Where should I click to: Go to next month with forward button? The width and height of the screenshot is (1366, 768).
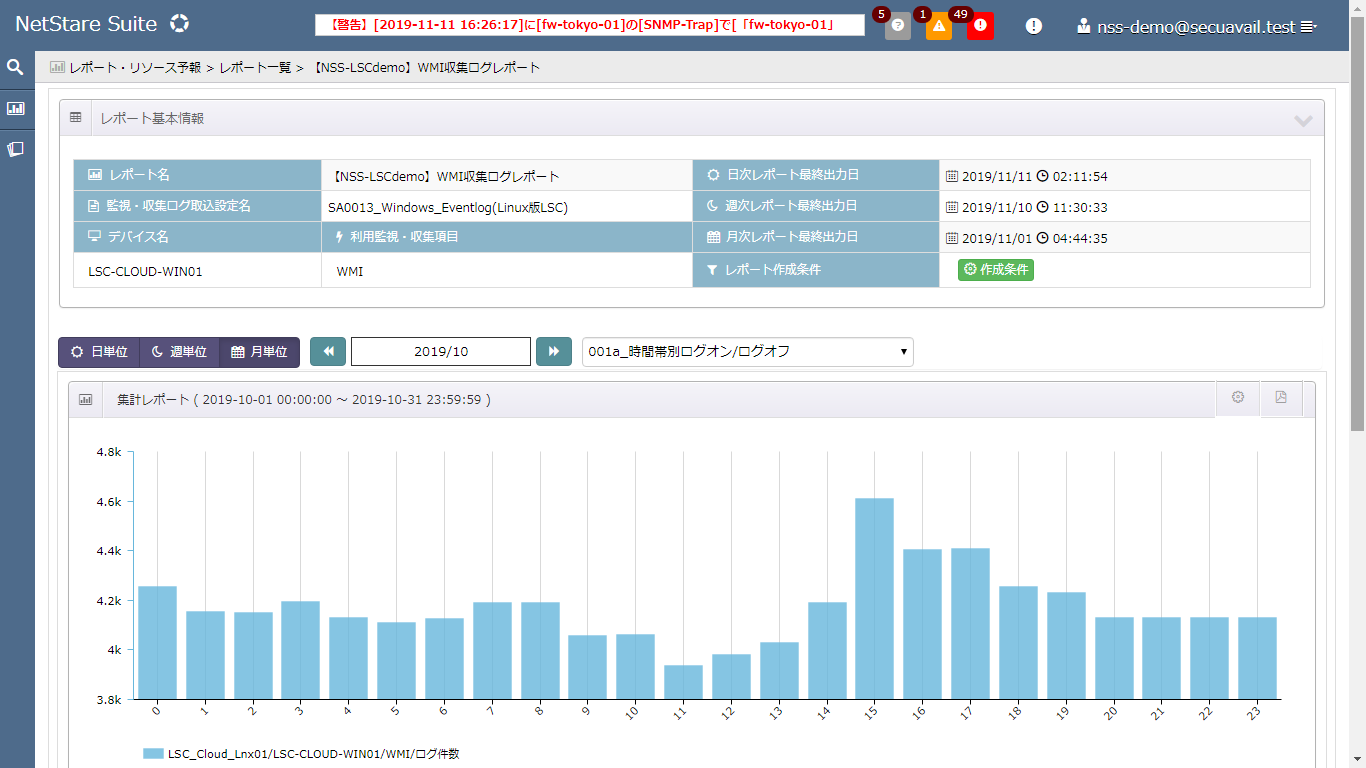pyautogui.click(x=554, y=352)
